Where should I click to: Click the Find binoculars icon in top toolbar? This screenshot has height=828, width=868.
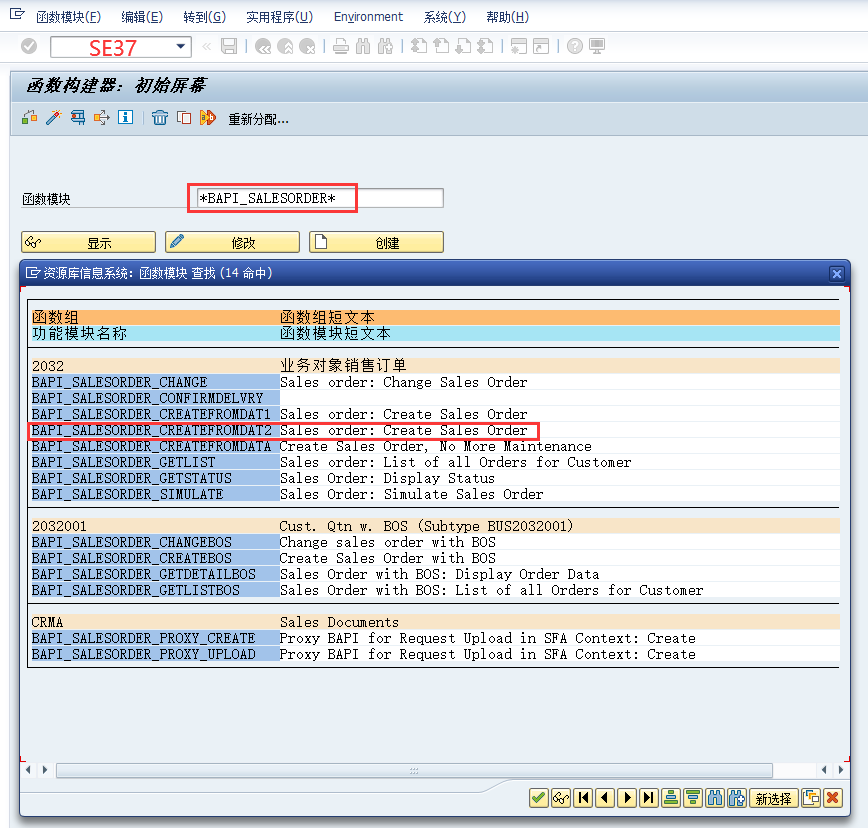coord(363,46)
